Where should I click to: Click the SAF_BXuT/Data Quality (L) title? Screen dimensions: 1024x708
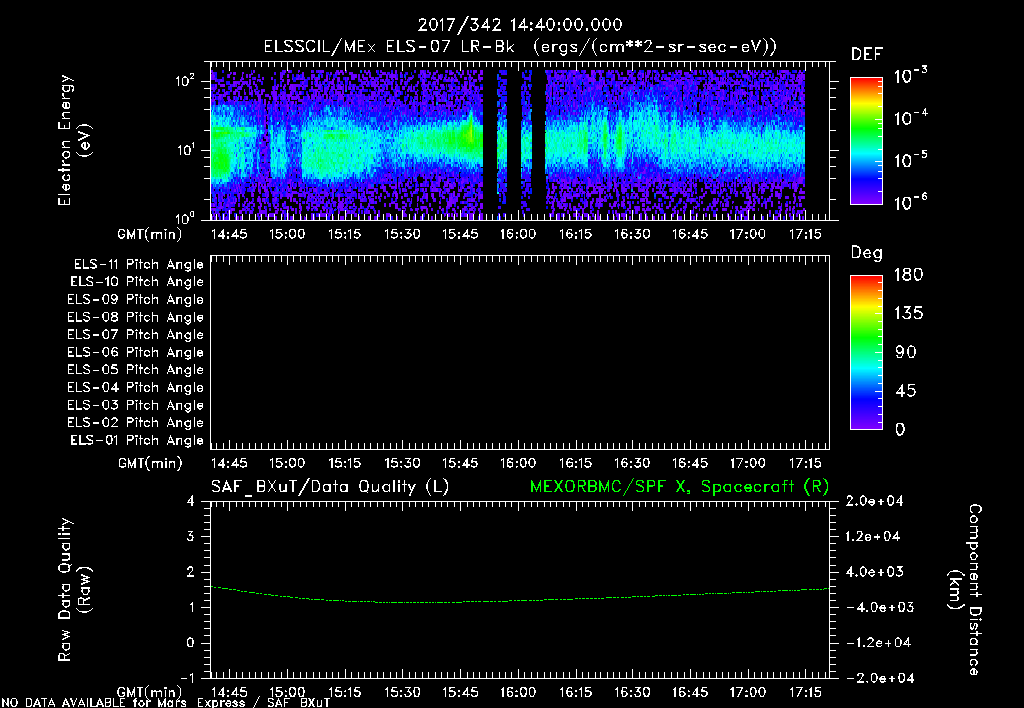(330, 487)
